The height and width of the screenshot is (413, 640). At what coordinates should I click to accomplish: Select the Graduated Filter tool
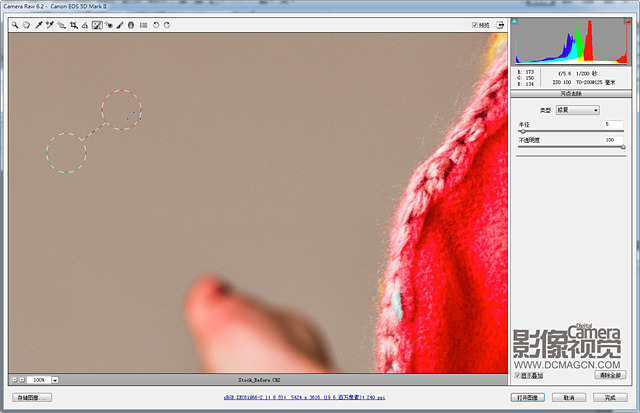pos(131,25)
